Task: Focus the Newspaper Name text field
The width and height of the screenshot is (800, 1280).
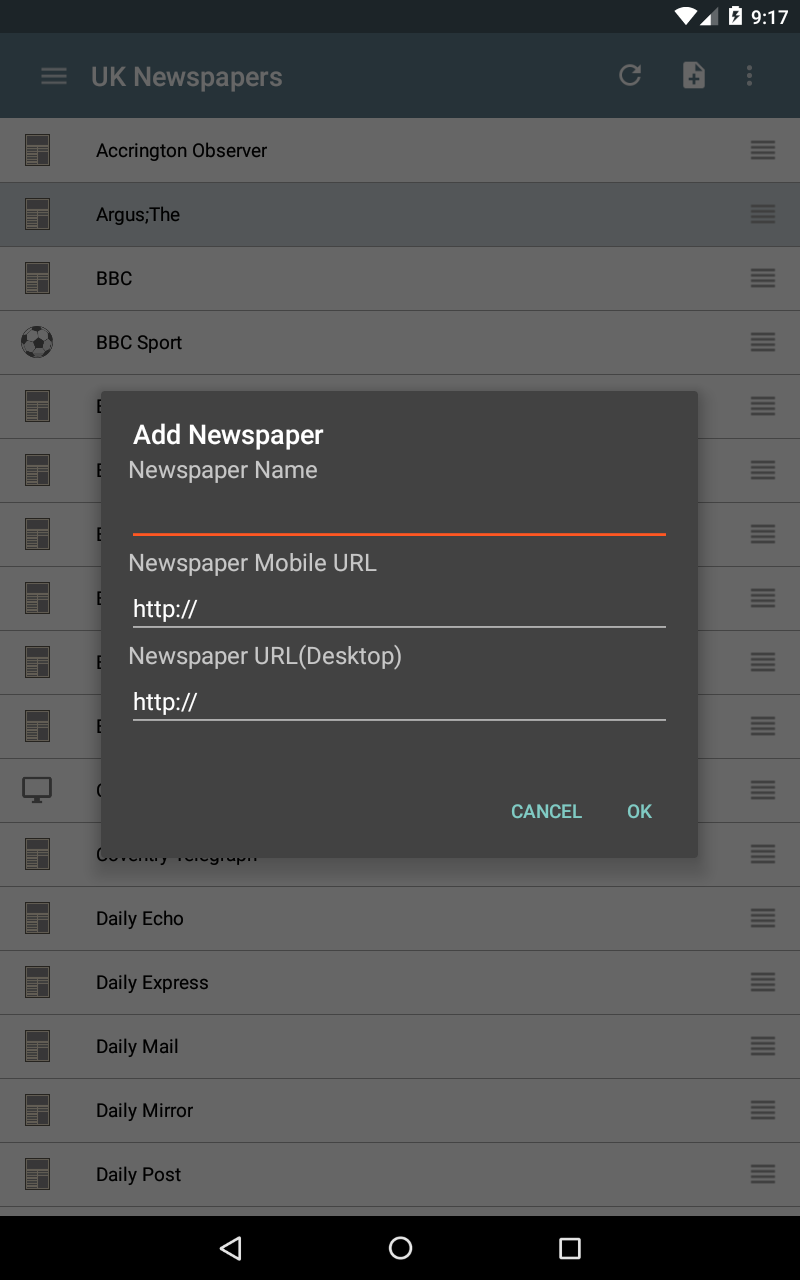Action: [399, 516]
